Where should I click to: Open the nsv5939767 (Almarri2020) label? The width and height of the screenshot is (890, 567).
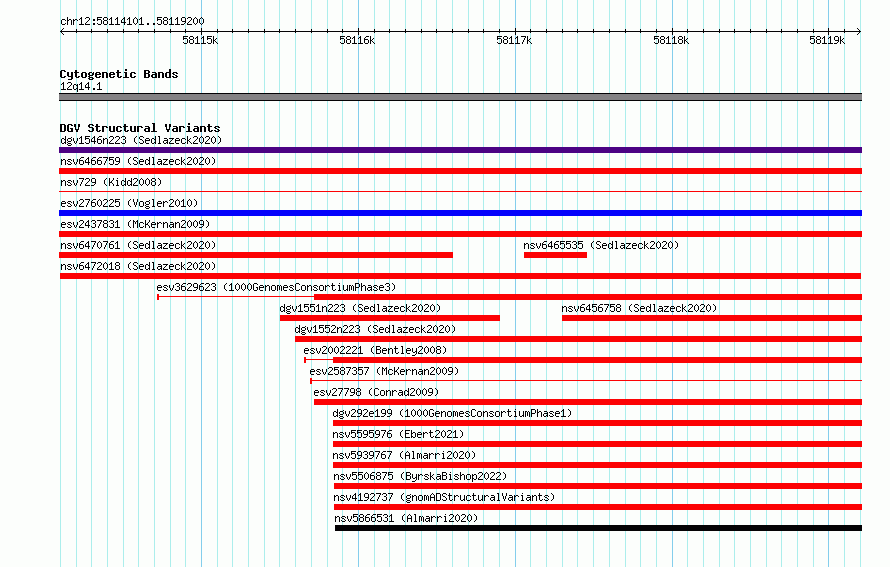click(x=404, y=455)
